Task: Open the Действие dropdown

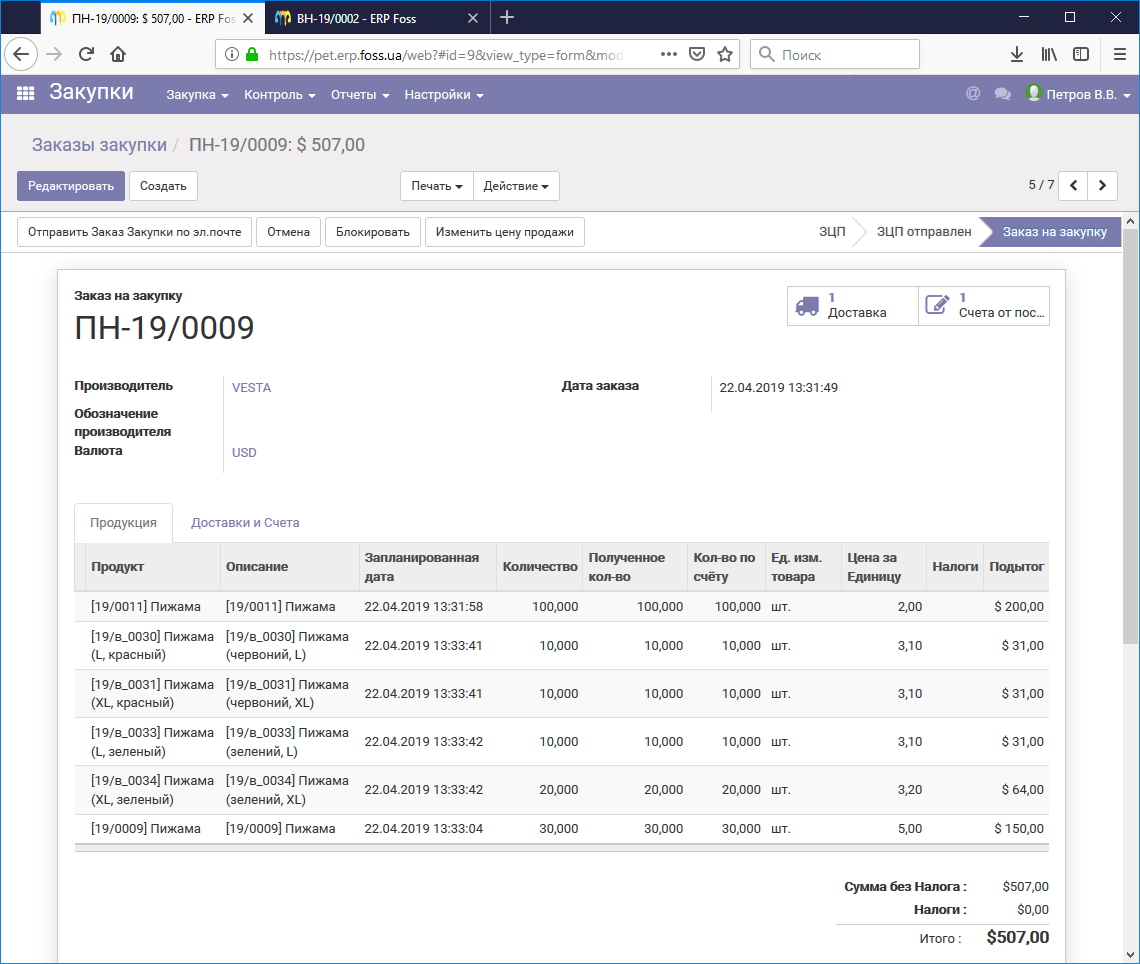Action: point(516,186)
